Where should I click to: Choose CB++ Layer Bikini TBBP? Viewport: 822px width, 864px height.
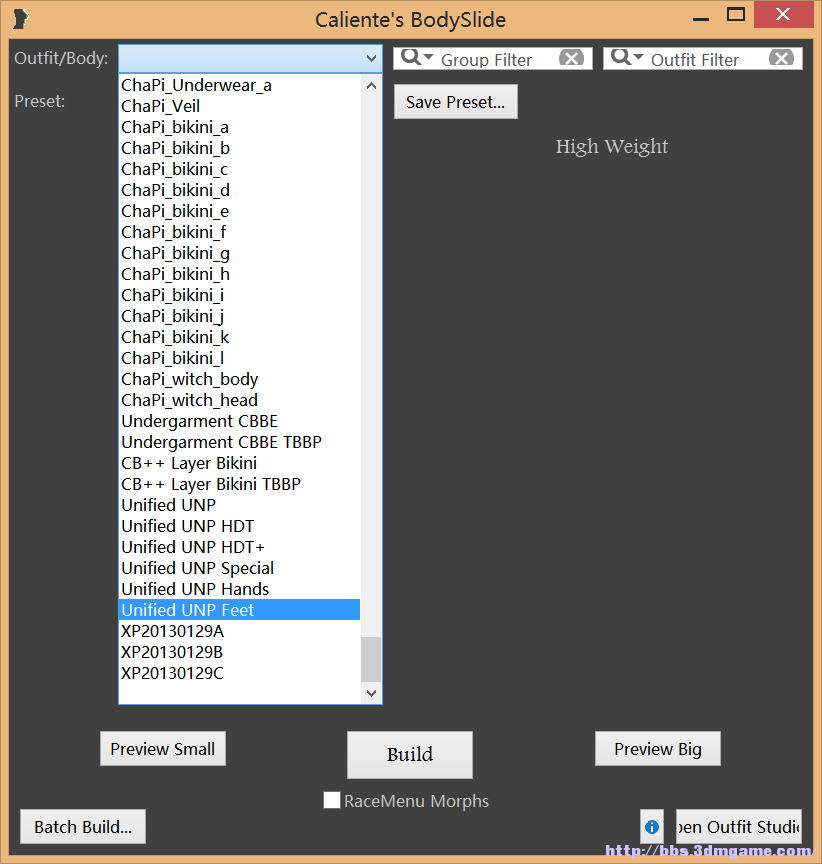(x=240, y=484)
